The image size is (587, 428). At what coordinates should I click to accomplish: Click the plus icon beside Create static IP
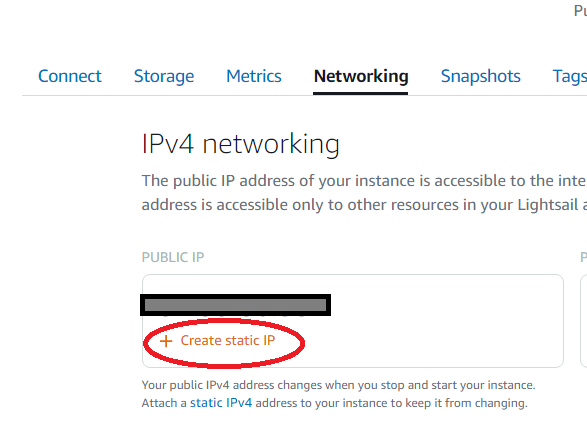[x=166, y=341]
